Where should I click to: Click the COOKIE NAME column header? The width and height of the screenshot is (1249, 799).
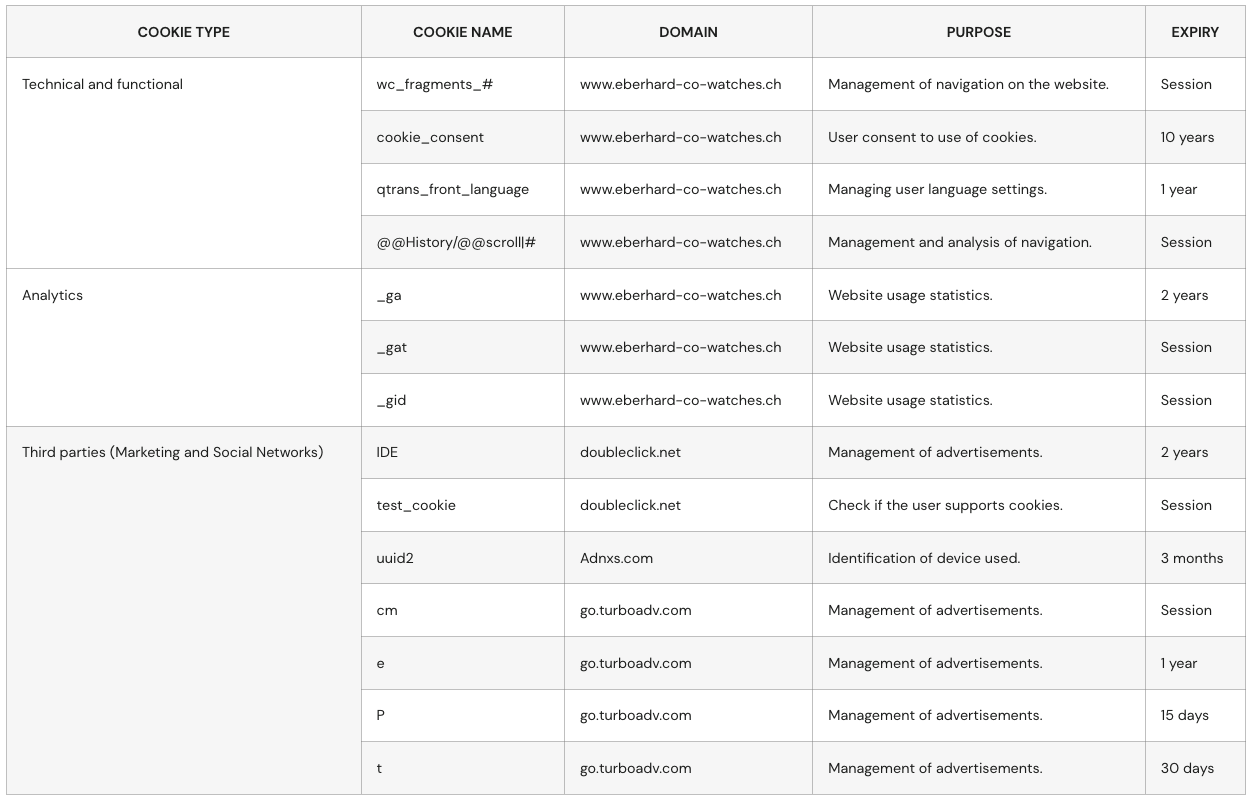(462, 32)
